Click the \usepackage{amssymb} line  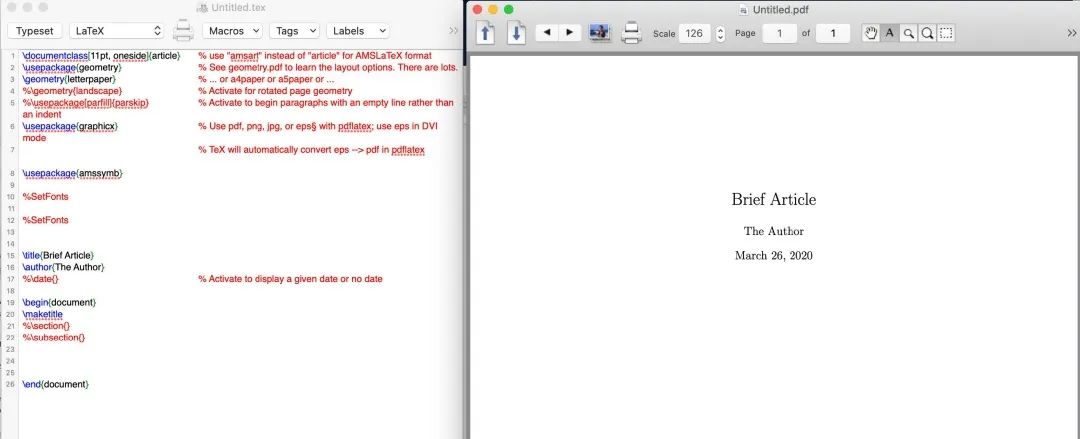point(72,173)
